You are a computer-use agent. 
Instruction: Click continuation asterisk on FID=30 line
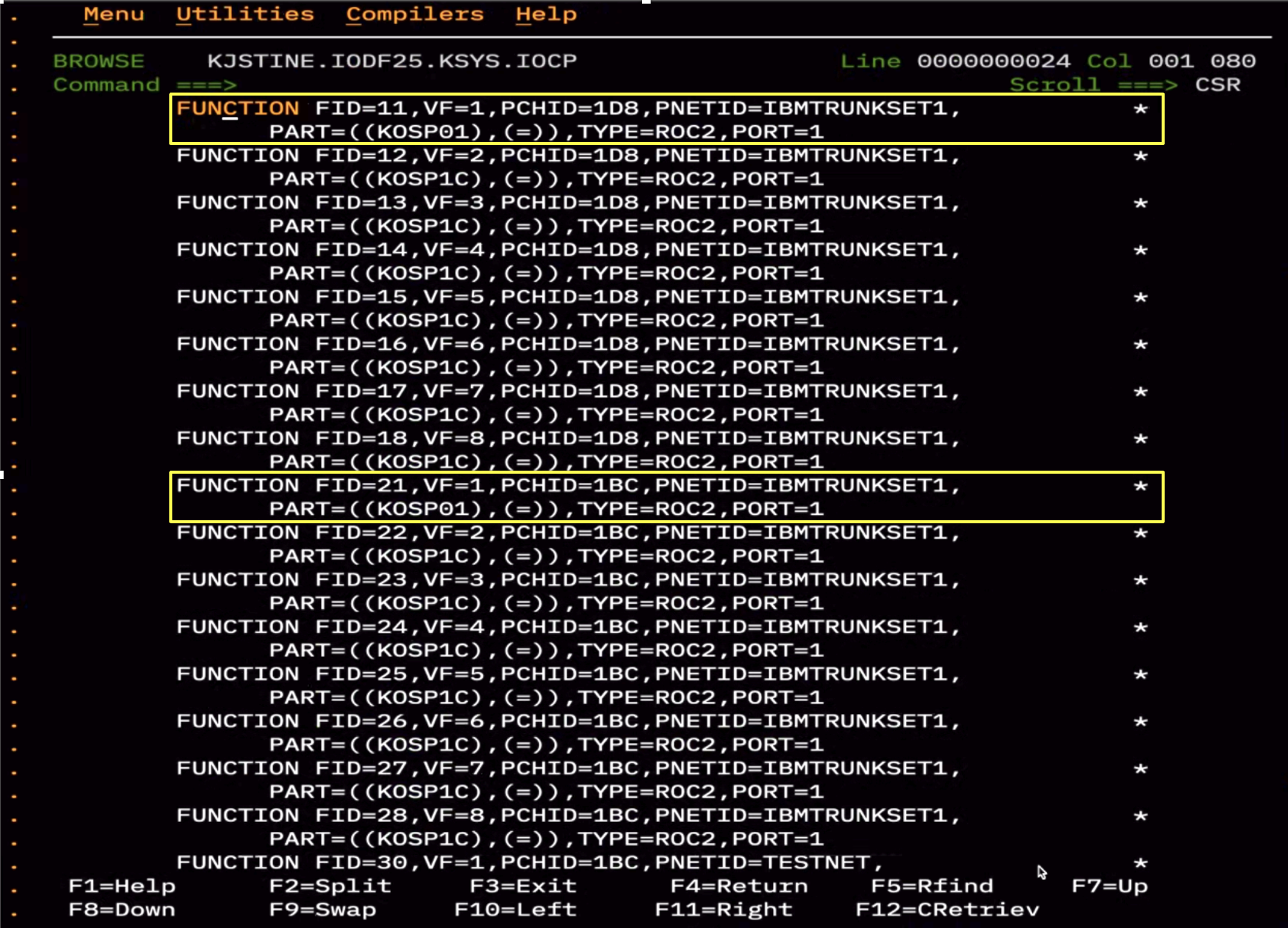click(x=1140, y=863)
